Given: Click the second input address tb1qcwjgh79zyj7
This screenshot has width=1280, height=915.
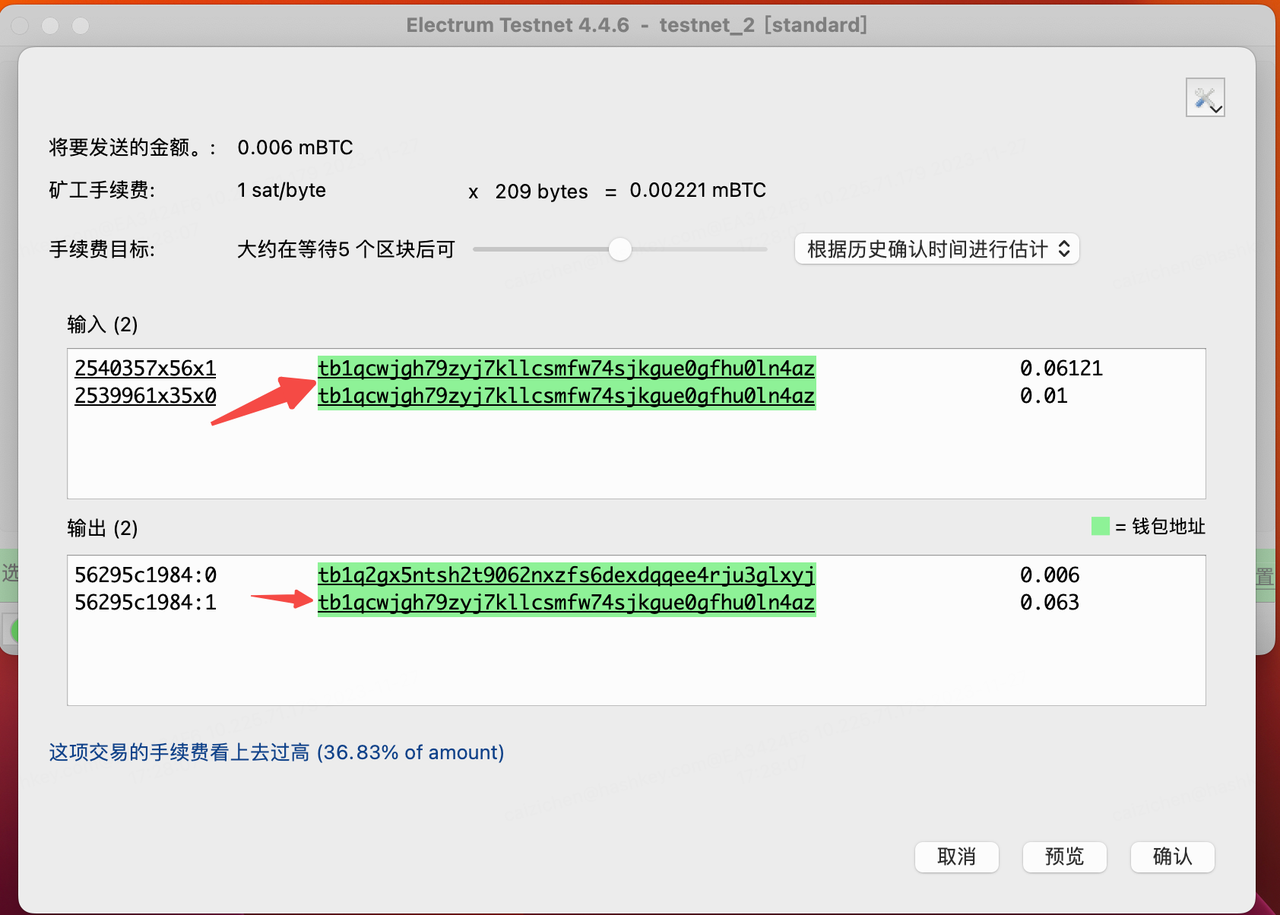Looking at the screenshot, I should pos(565,395).
